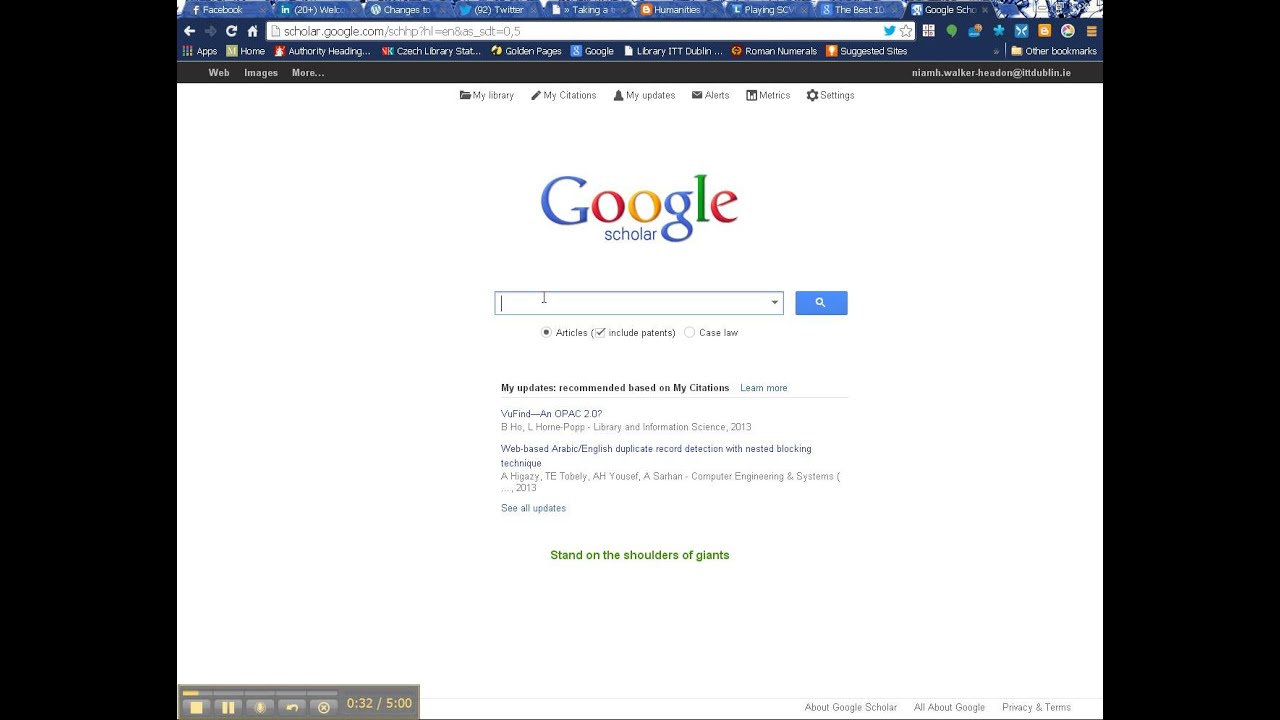
Task: Open the Golden Pages bookmark
Action: click(526, 51)
